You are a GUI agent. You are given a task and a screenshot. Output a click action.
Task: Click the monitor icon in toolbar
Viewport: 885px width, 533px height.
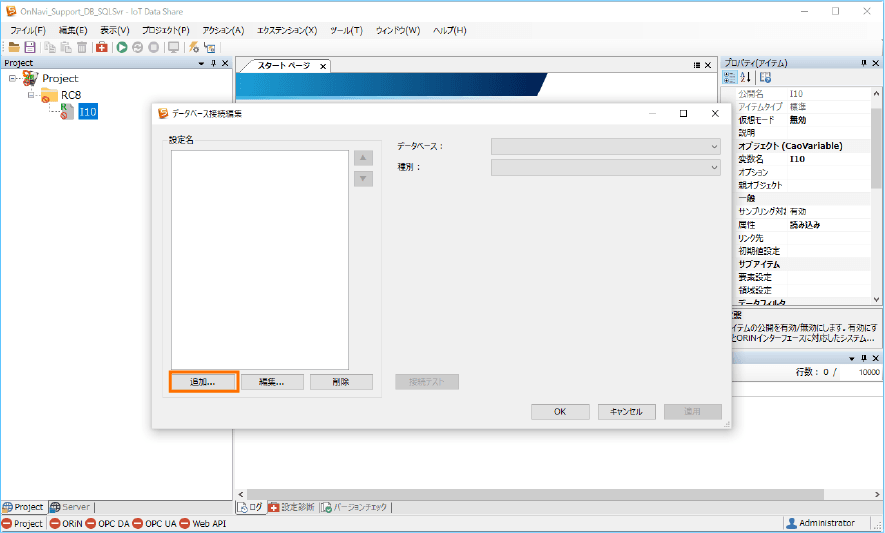coord(173,47)
